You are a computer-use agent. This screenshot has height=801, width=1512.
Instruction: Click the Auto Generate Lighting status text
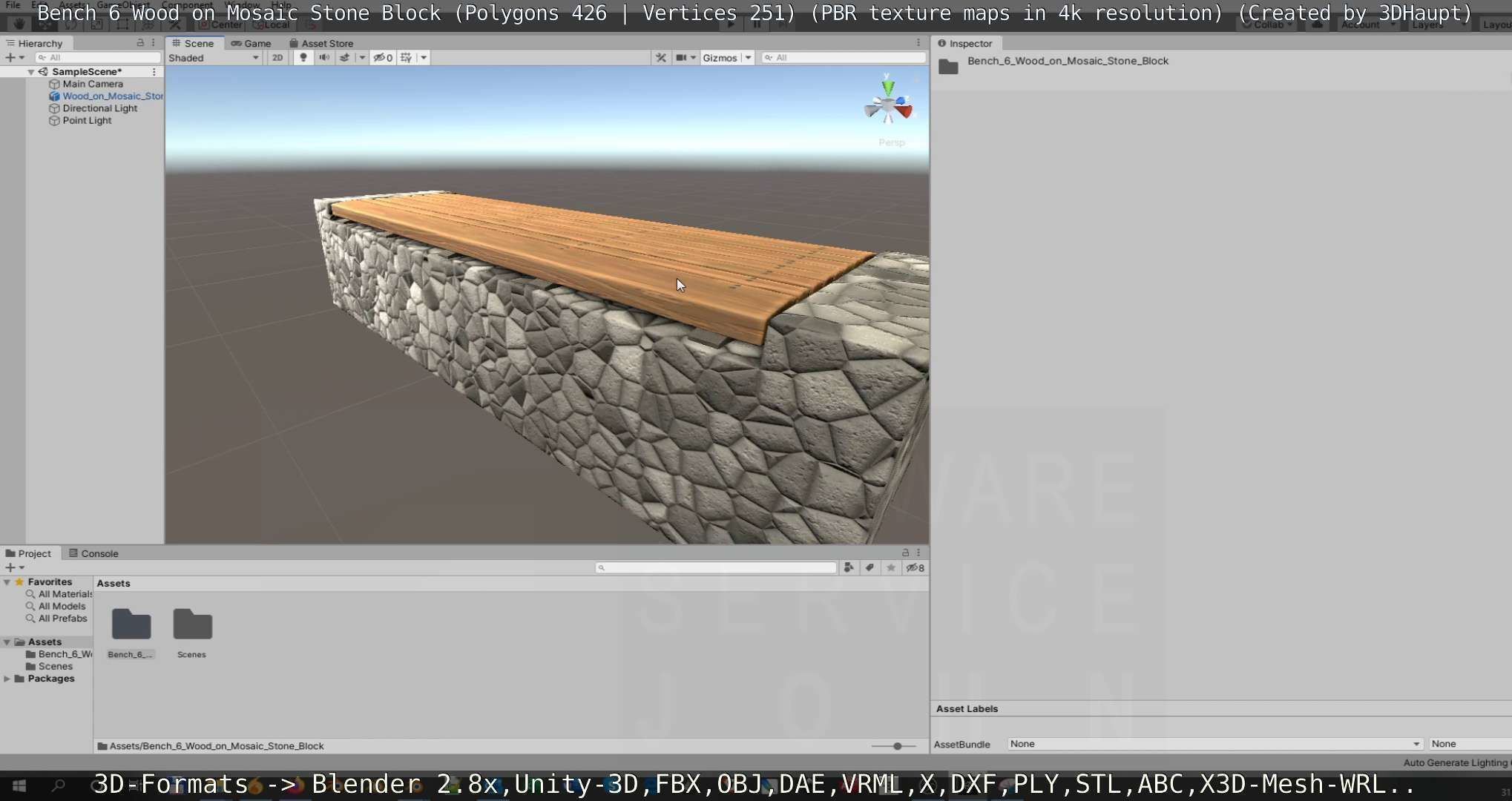[1456, 762]
